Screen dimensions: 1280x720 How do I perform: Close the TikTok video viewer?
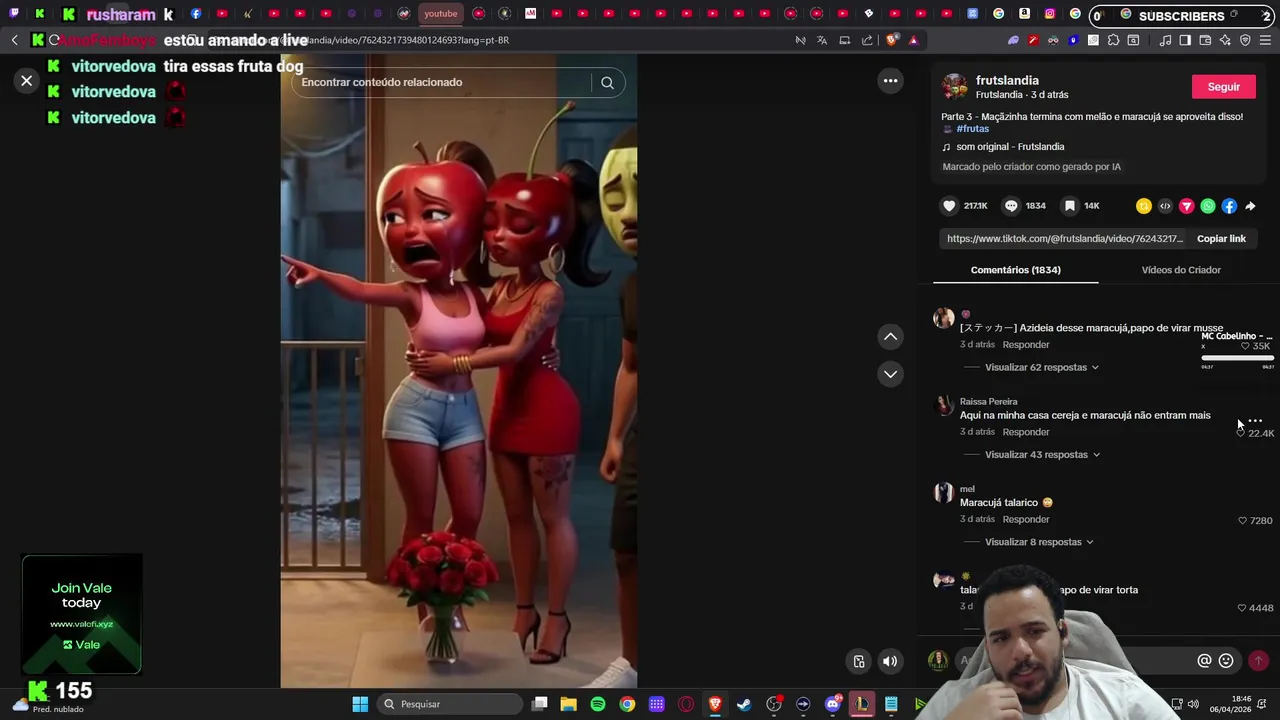point(27,81)
